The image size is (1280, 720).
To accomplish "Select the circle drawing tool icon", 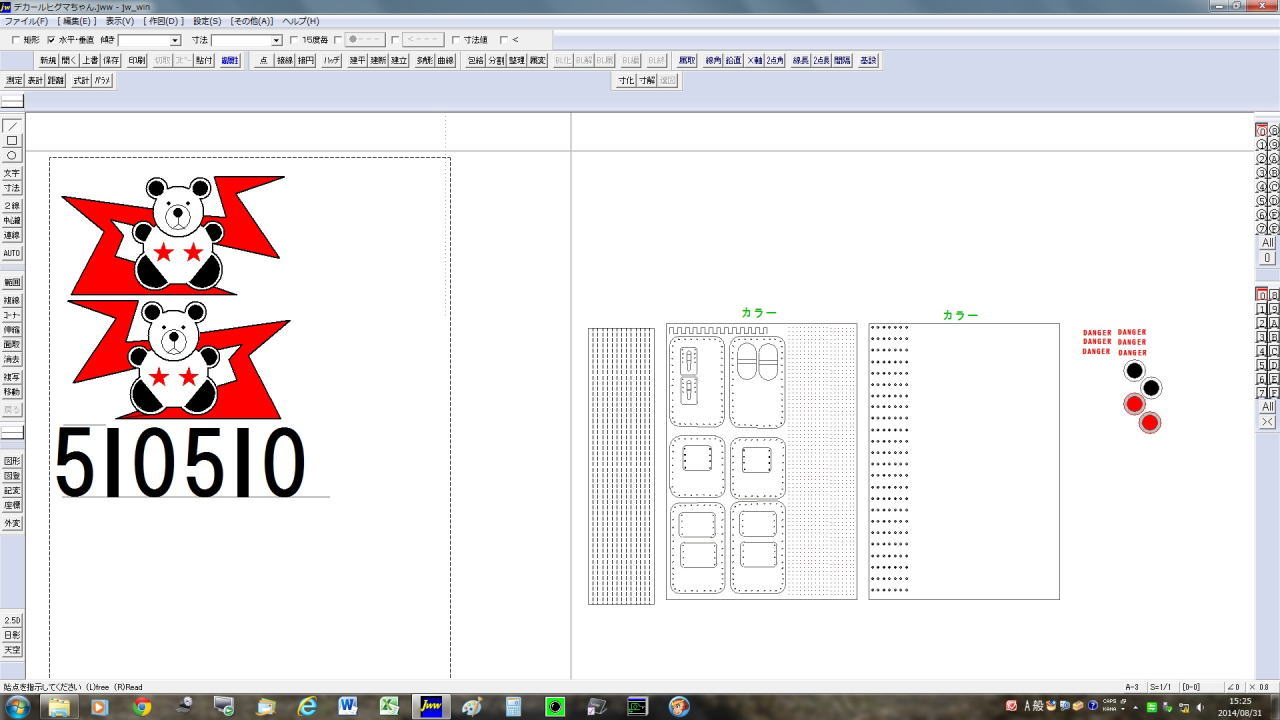I will (12, 155).
